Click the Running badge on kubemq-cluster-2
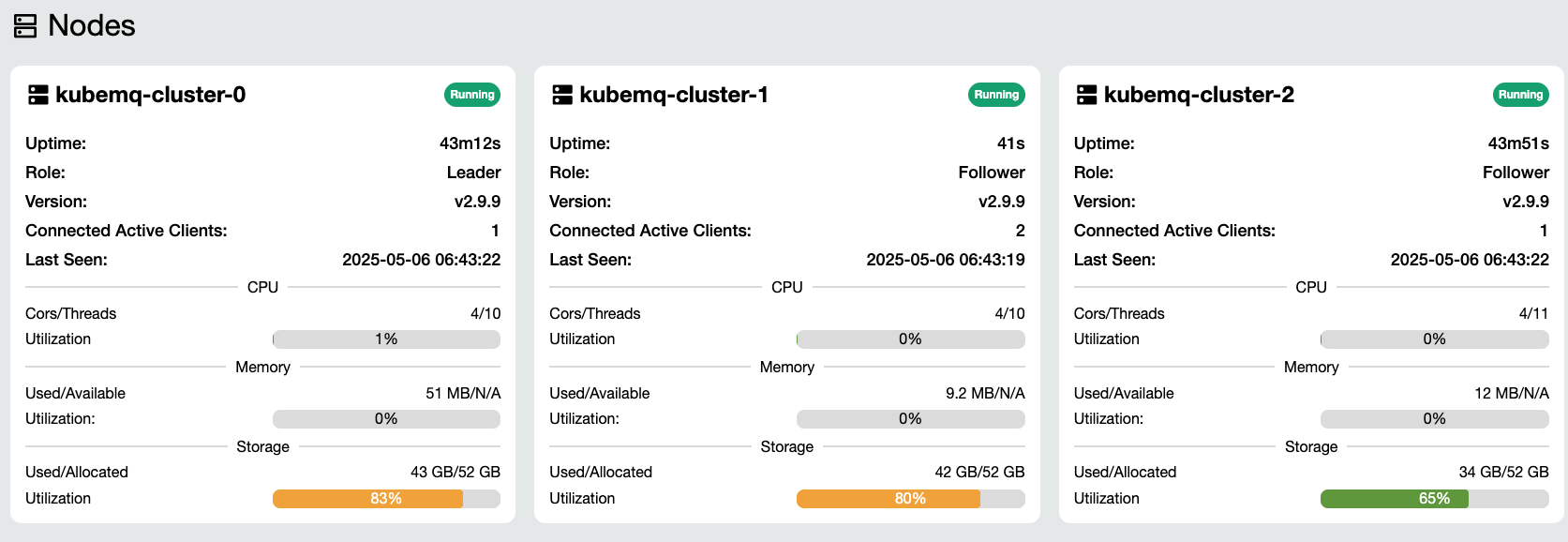 [1519, 95]
